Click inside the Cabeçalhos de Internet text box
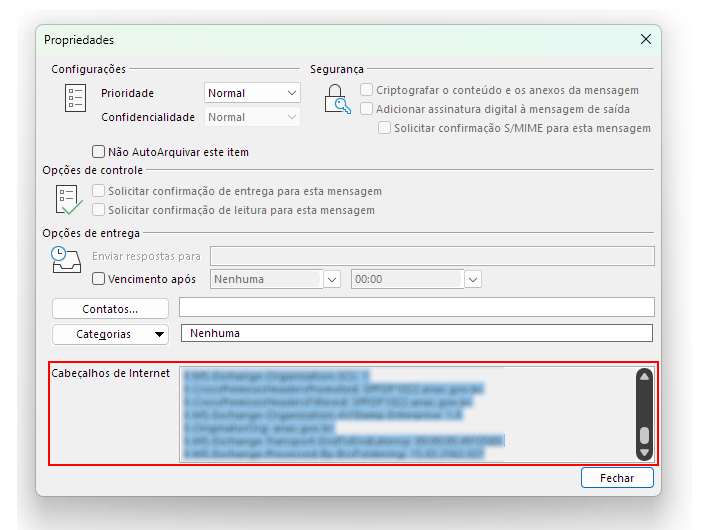The image size is (702, 530). coord(406,414)
